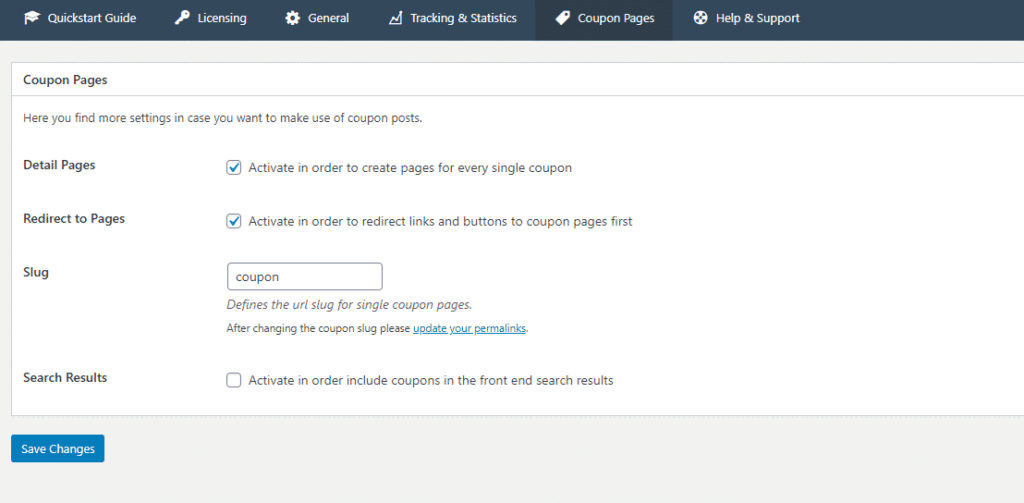Enable the Search Results checkbox
The image size is (1024, 503).
click(234, 380)
